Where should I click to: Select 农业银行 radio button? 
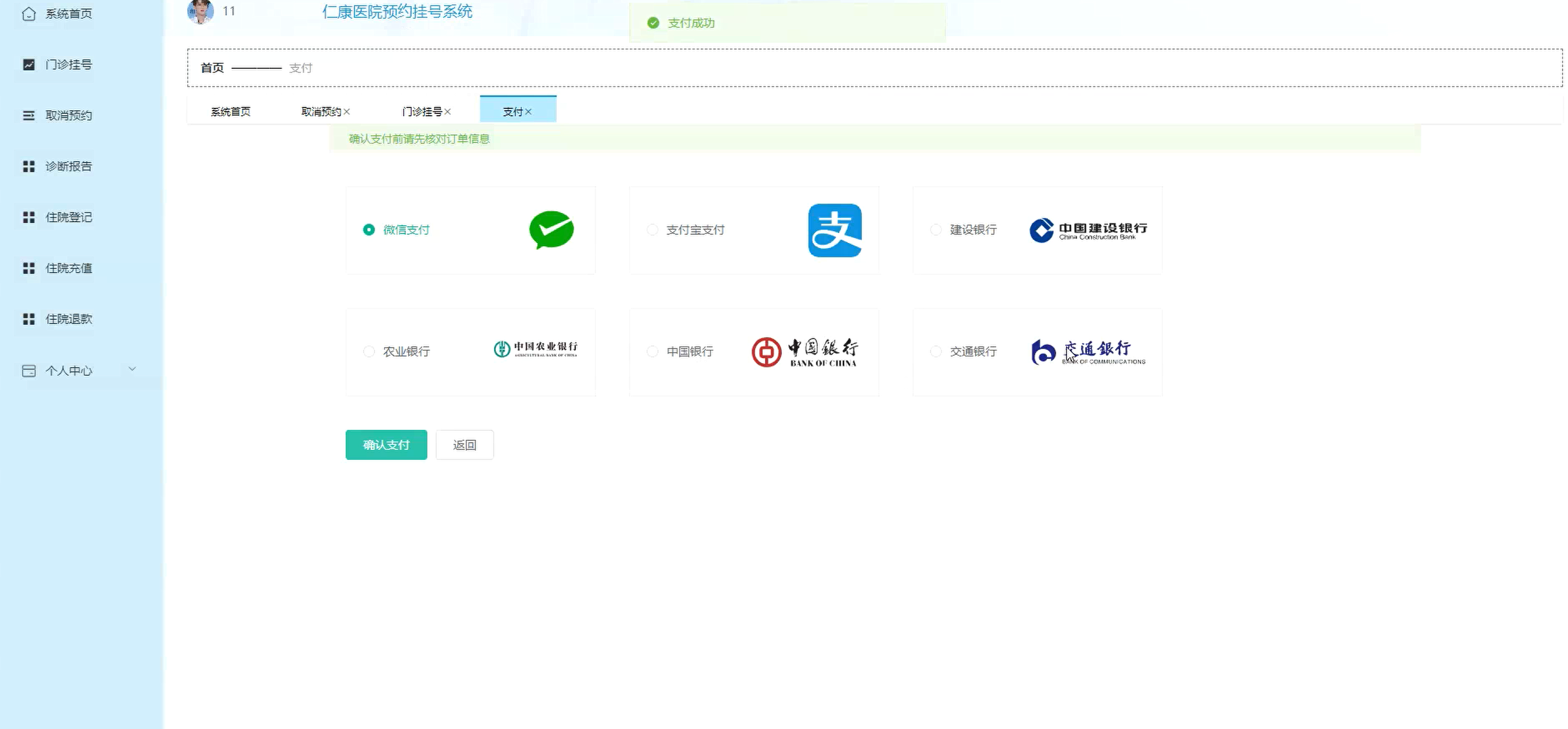369,351
